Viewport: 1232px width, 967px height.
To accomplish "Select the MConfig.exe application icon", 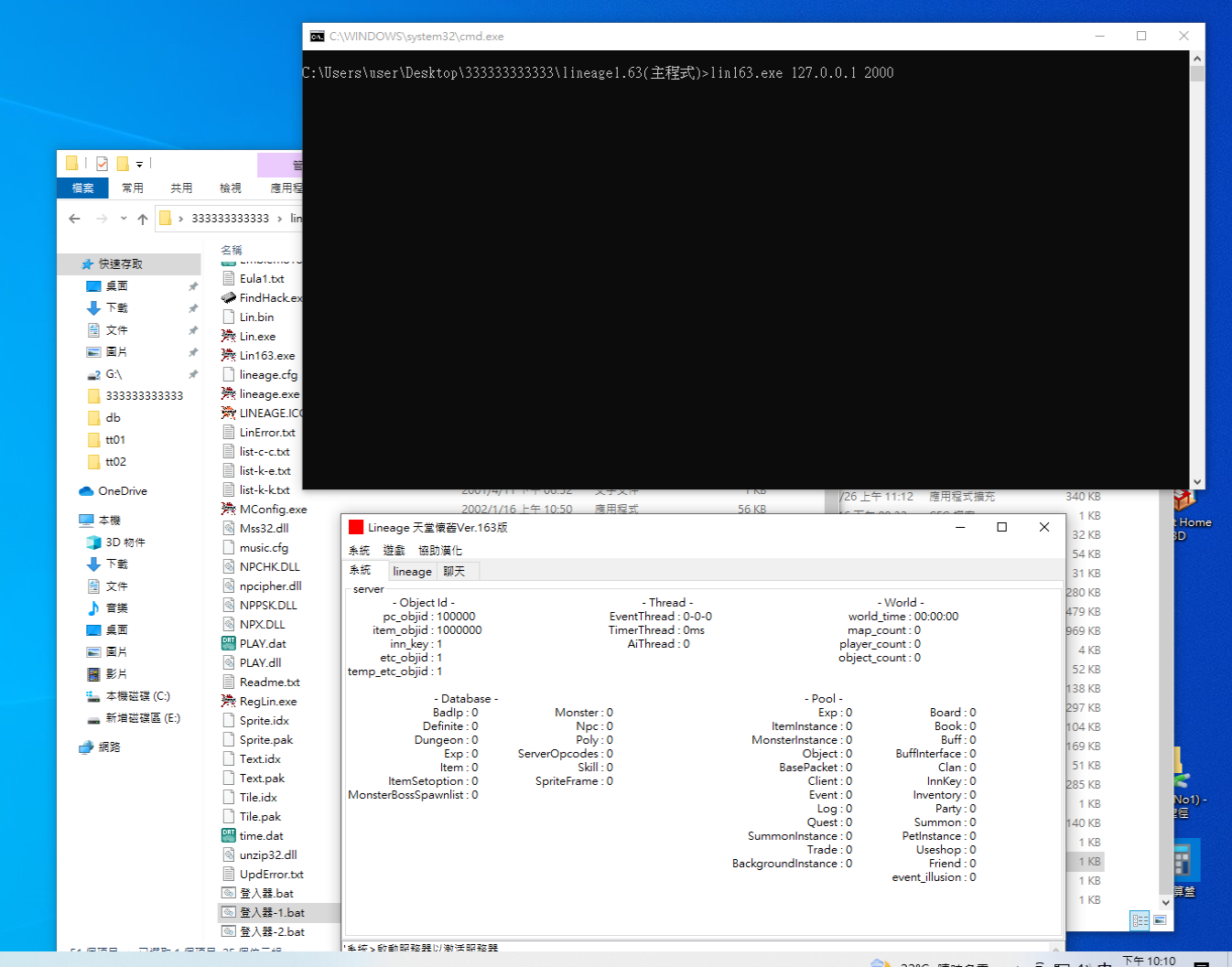I will (229, 509).
